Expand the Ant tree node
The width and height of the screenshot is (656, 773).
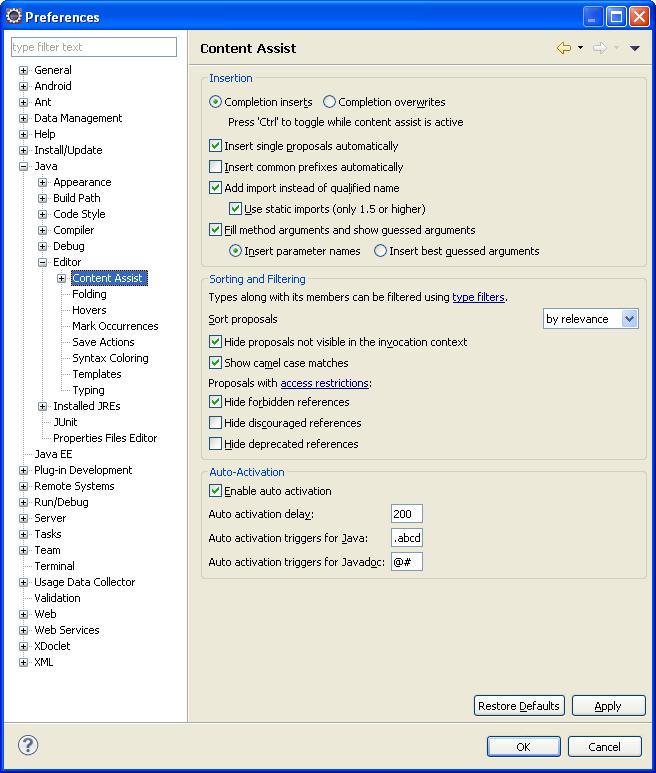(23, 103)
